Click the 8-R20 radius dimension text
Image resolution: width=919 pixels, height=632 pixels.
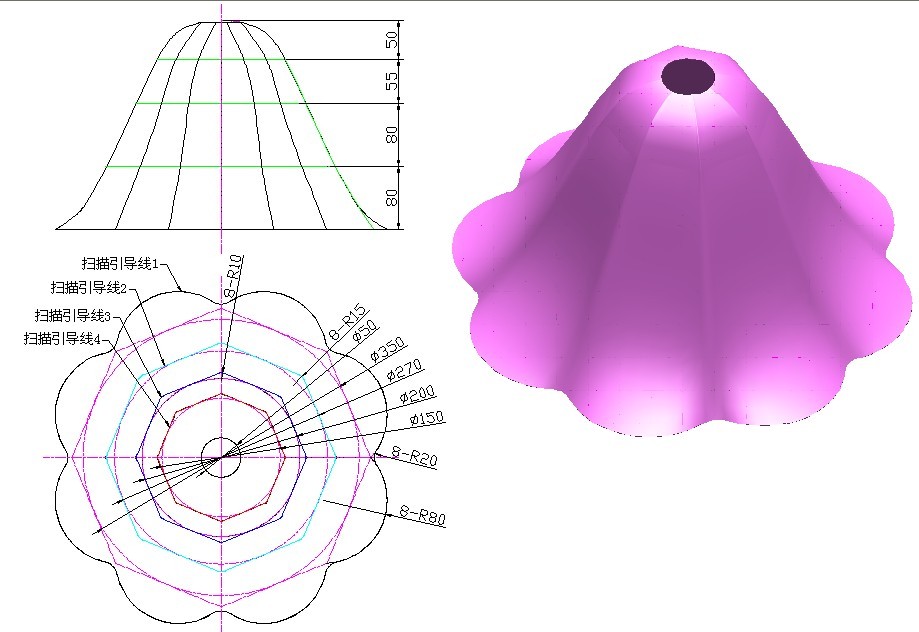point(414,455)
